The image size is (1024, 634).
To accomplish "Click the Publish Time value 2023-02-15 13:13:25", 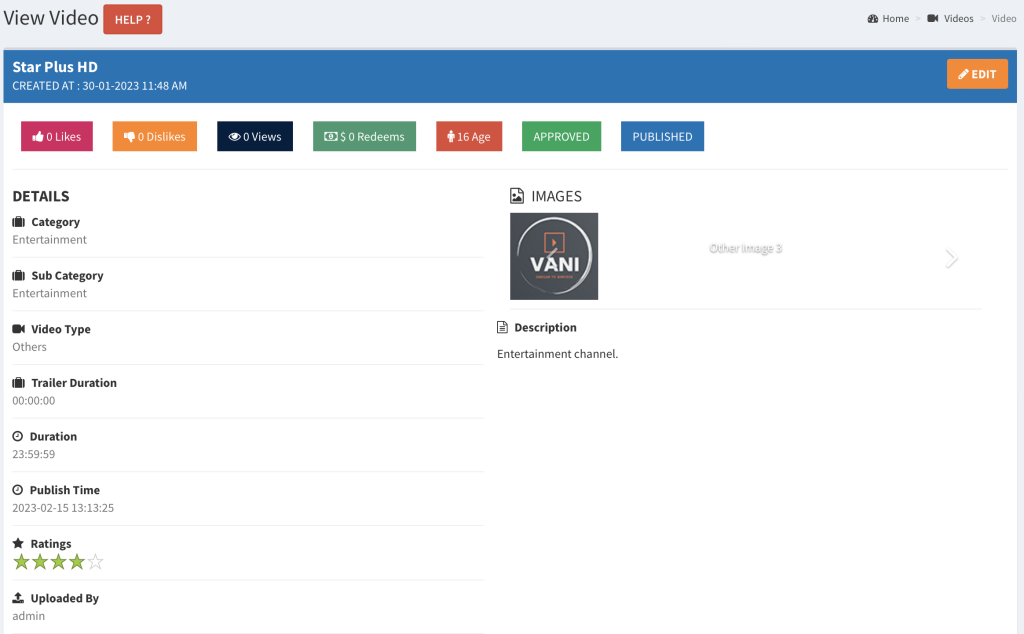I will click(63, 507).
